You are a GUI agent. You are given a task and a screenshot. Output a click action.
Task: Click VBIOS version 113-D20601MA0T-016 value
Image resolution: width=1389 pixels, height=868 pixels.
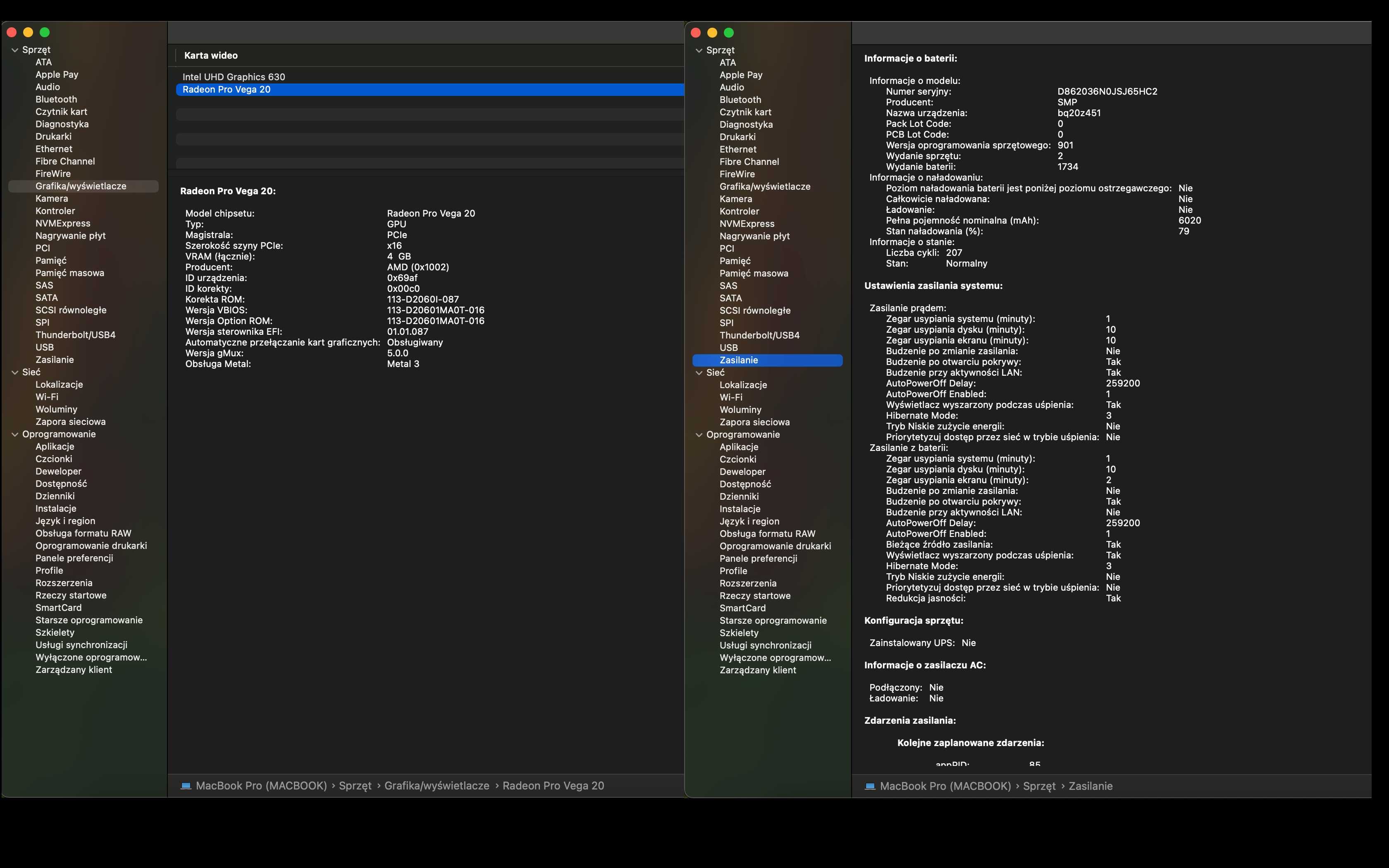tap(436, 310)
